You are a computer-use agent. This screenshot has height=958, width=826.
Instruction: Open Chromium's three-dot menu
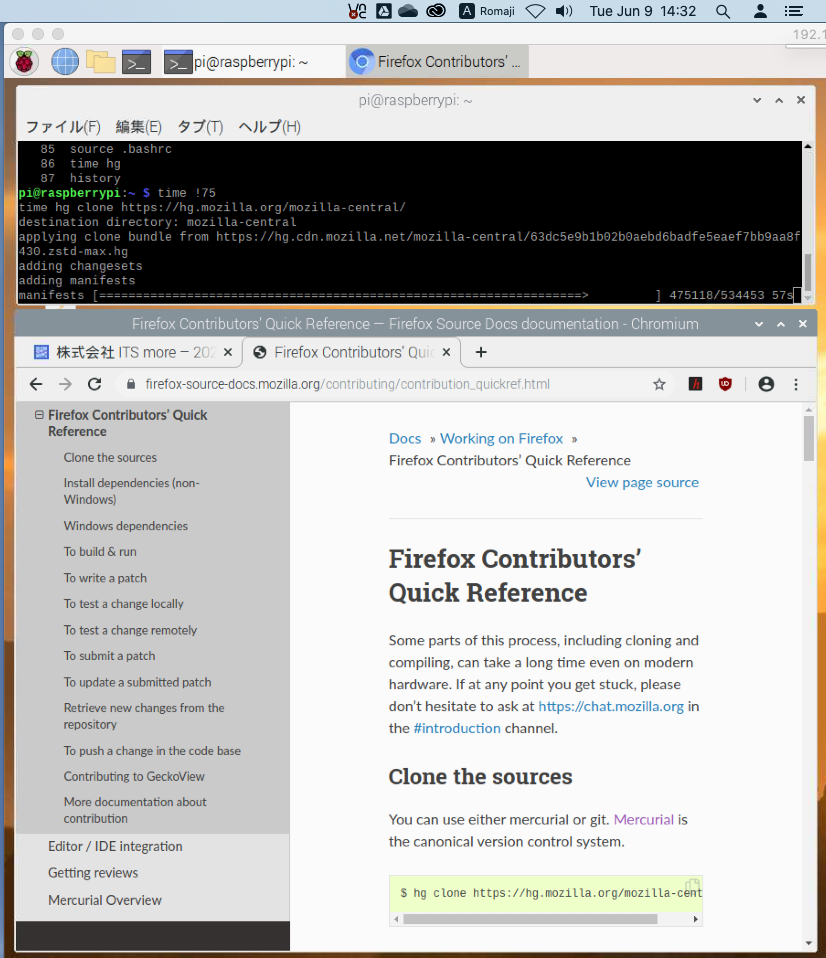(796, 384)
